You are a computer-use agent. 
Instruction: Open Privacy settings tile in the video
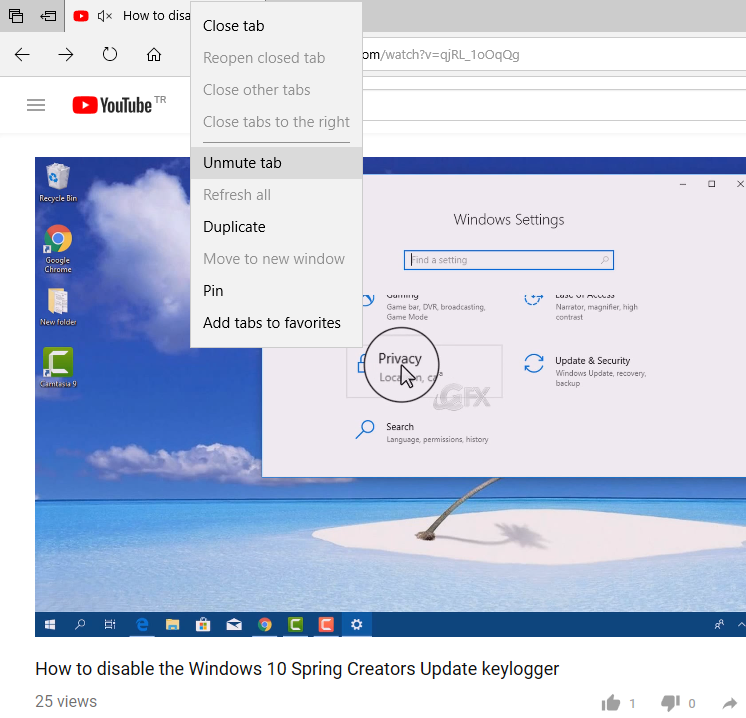(424, 371)
